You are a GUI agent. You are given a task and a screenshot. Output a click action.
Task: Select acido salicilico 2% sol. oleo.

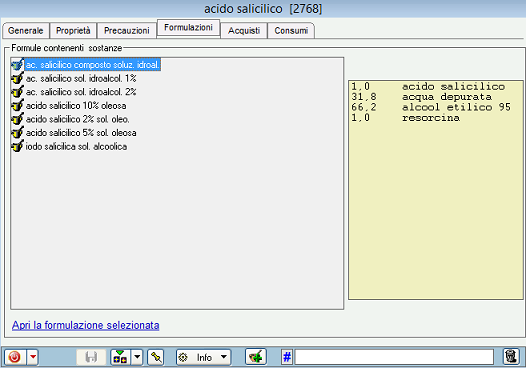(78, 119)
